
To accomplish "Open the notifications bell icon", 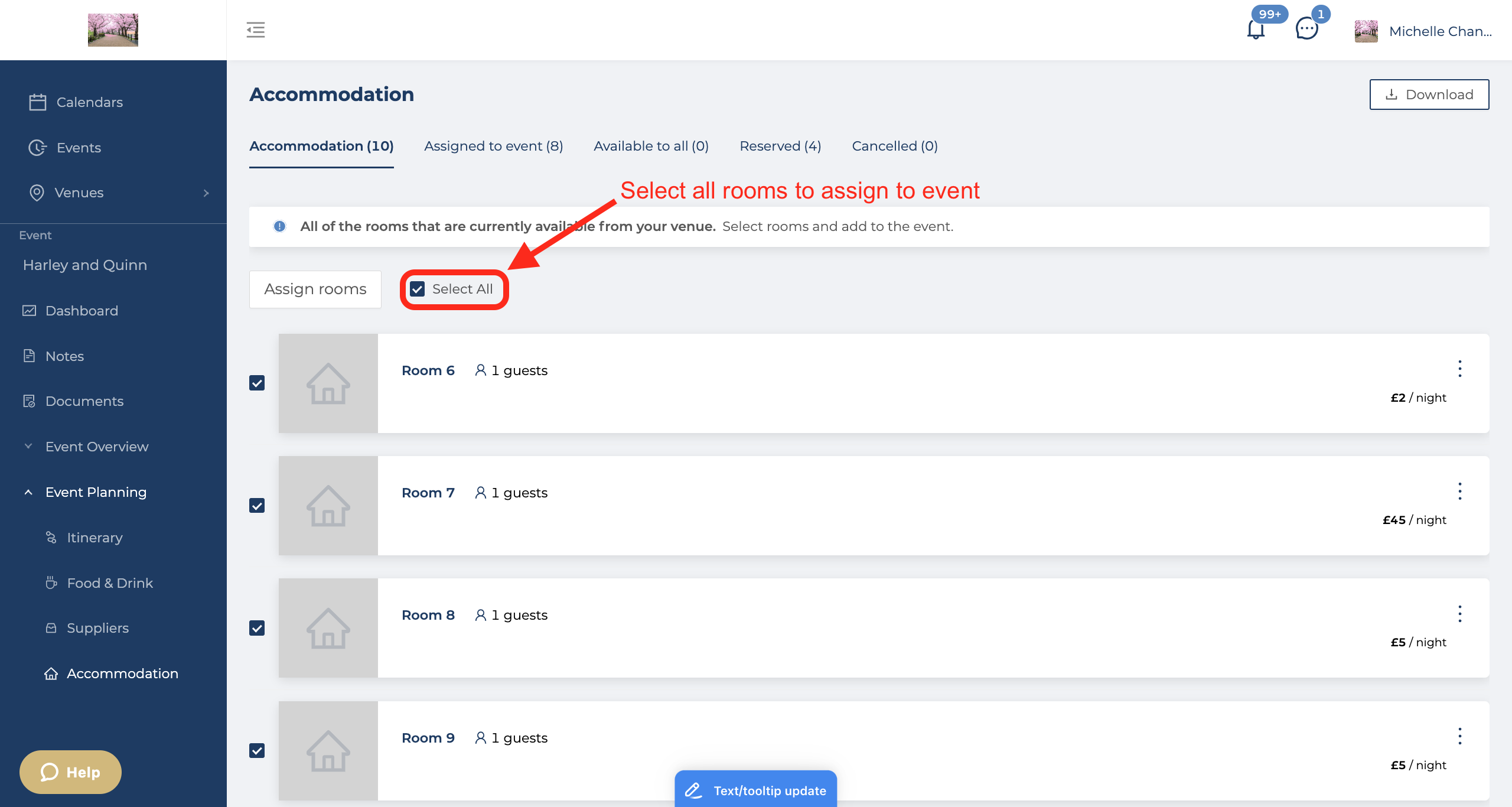I will coord(1256,30).
